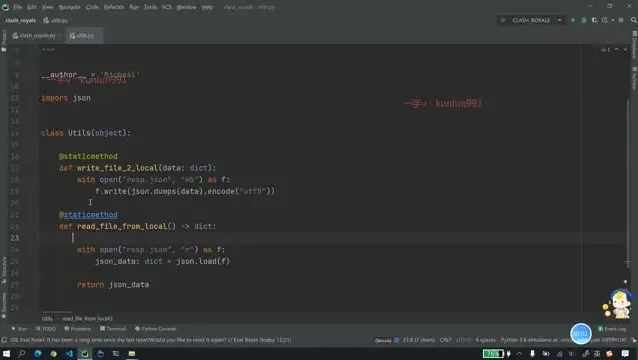
Task: Show hidden system tray icons chevron
Action: coord(519,353)
